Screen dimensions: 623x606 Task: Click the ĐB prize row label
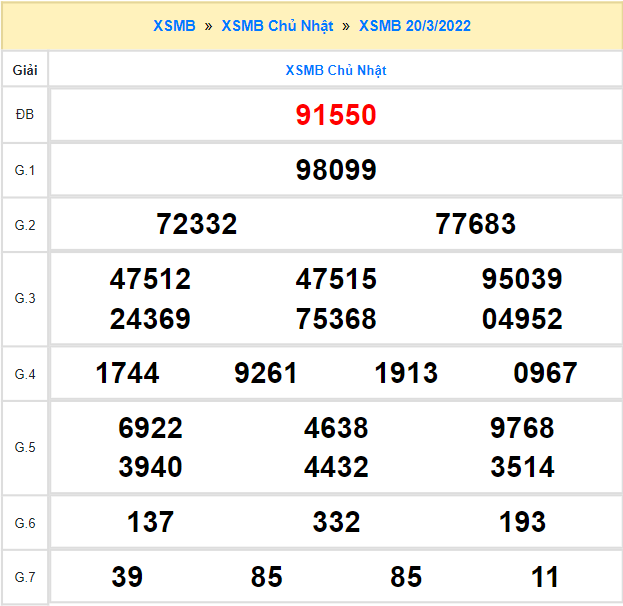coord(25,115)
